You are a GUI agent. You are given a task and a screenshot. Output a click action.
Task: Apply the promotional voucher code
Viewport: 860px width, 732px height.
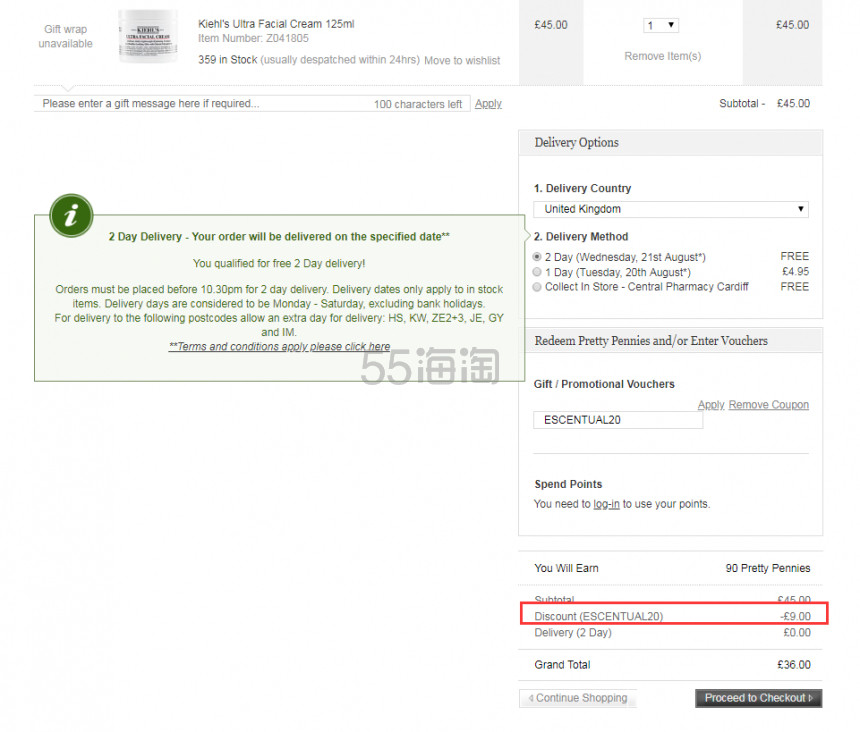[711, 405]
